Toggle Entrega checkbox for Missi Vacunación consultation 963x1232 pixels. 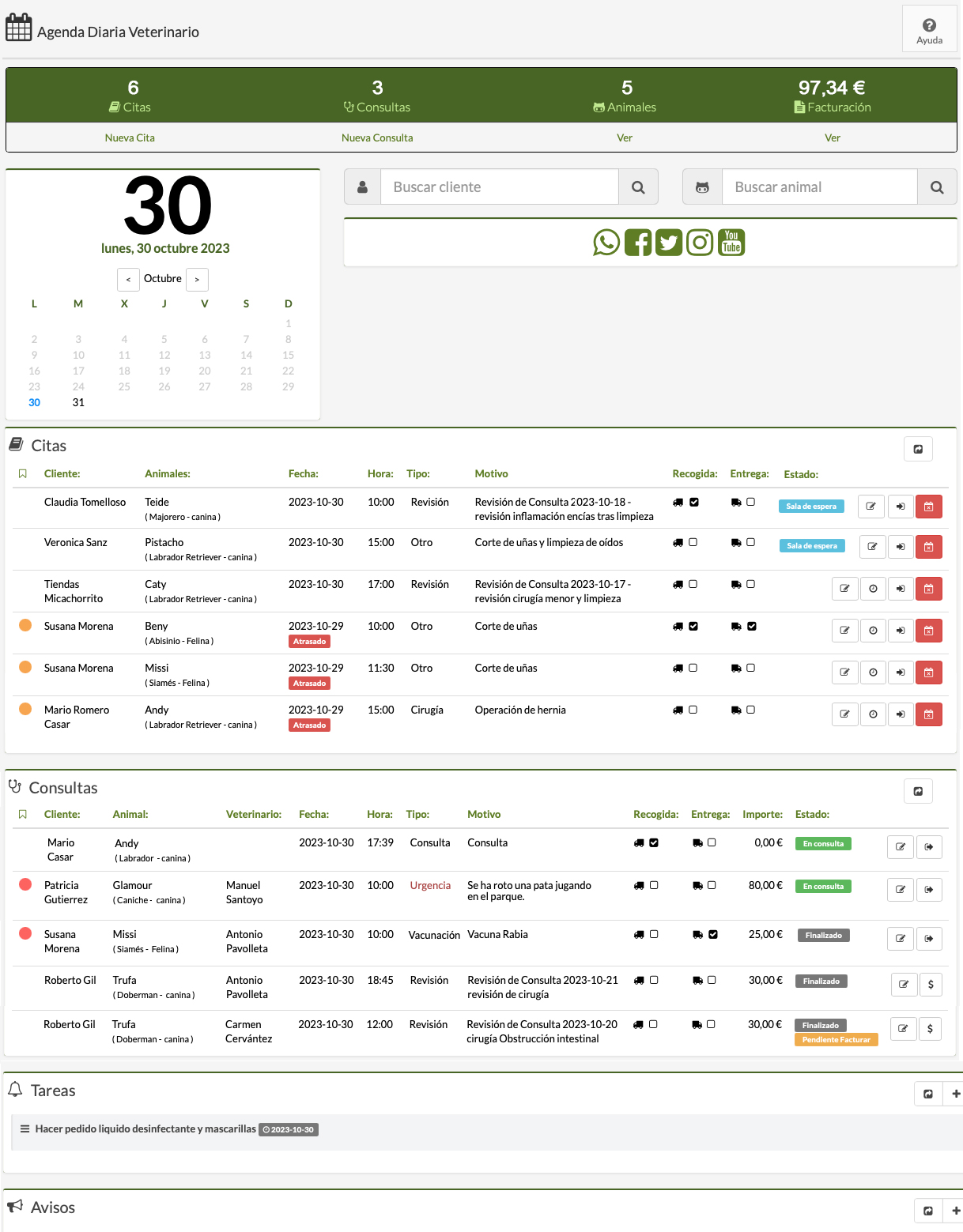(x=713, y=934)
